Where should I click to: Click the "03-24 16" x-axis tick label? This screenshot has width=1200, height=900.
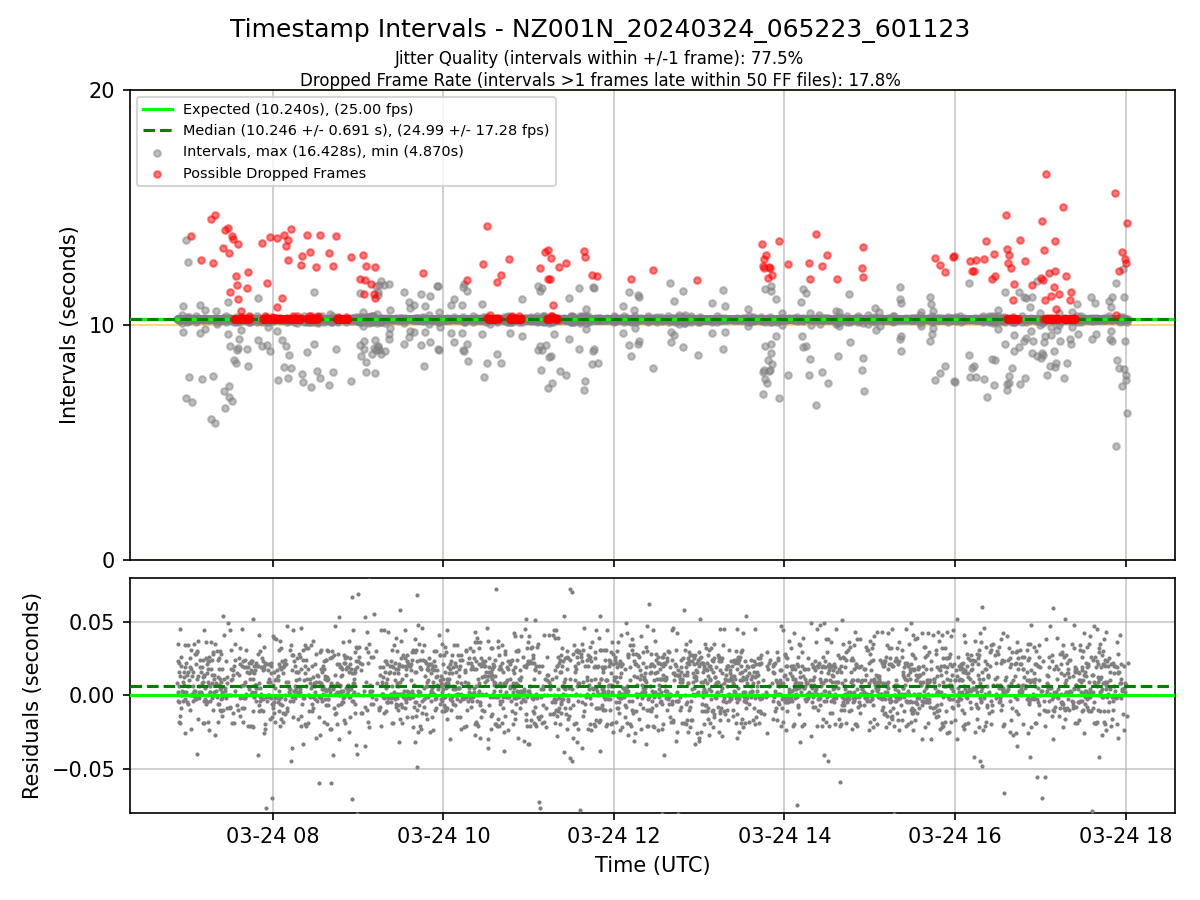coord(955,835)
